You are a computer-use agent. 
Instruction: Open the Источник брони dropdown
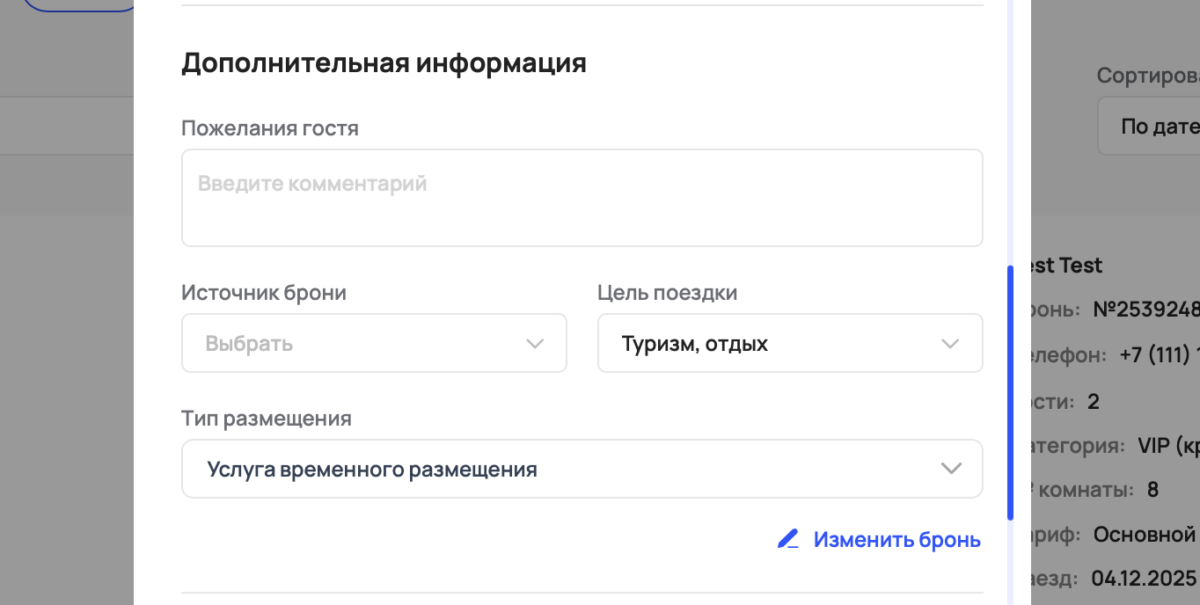pos(374,343)
